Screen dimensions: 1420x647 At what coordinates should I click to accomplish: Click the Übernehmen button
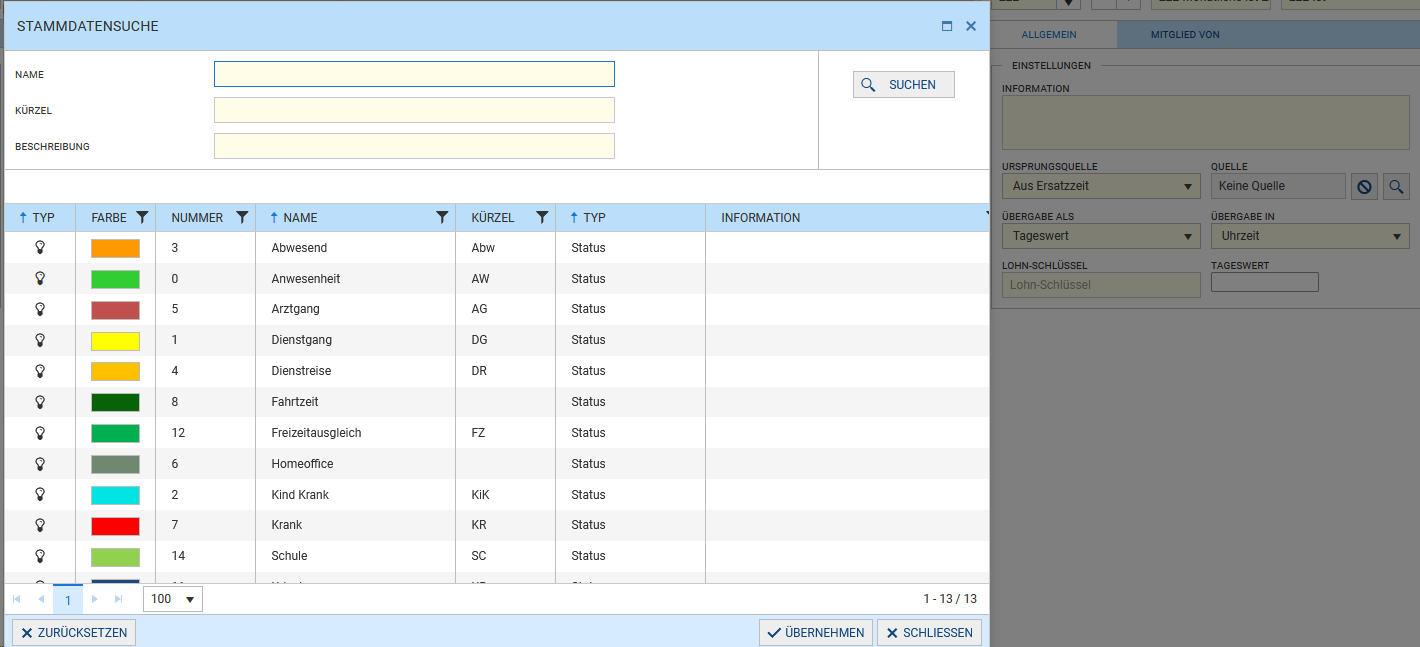[815, 633]
